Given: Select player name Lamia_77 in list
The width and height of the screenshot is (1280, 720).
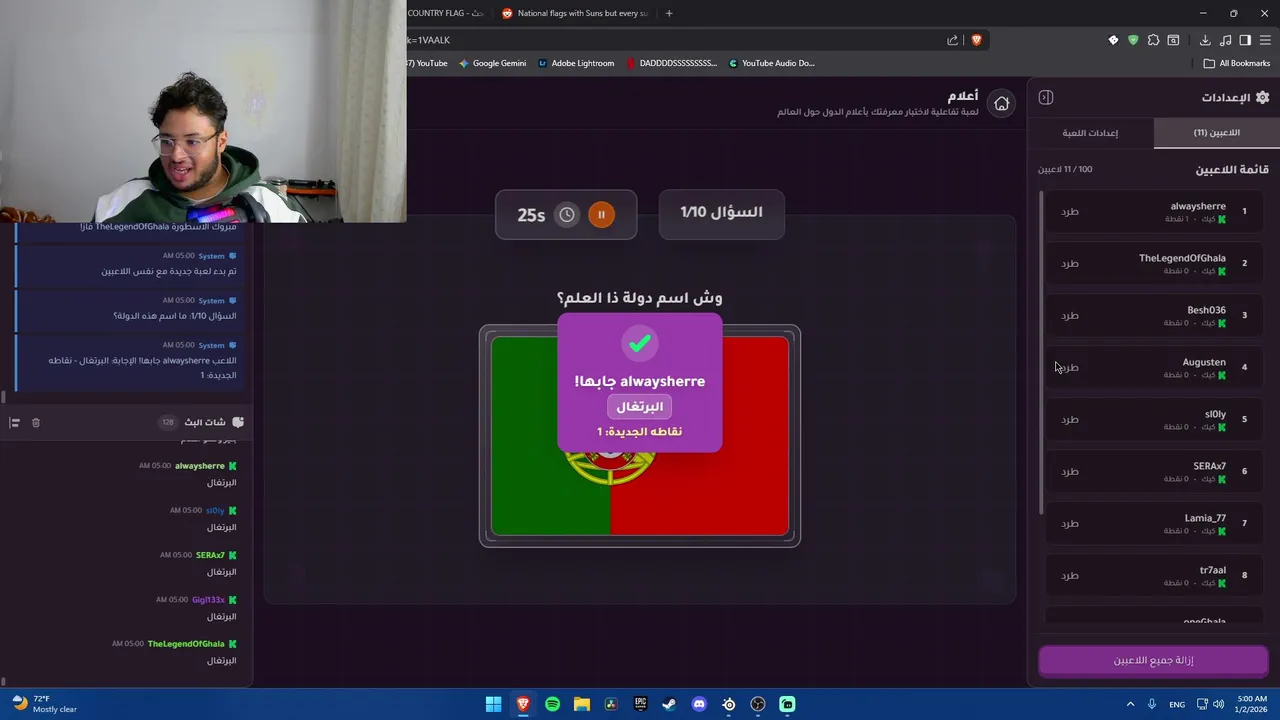Looking at the screenshot, I should pyautogui.click(x=1205, y=518).
